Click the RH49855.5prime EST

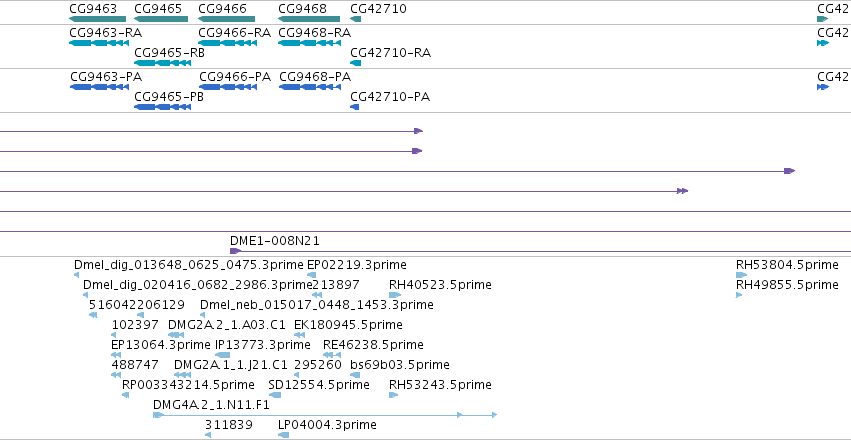[x=739, y=295]
